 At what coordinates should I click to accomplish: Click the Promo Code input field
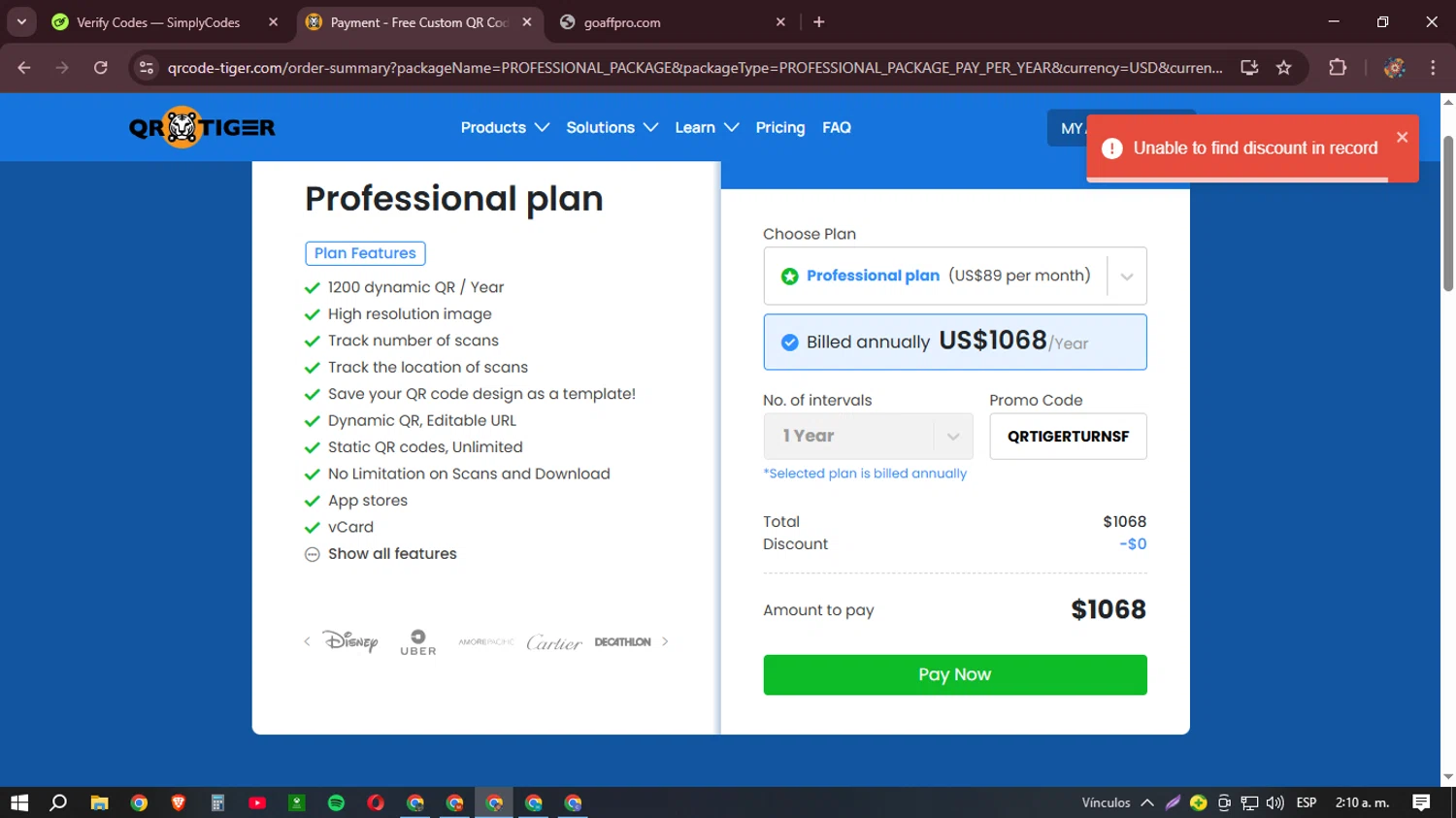pyautogui.click(x=1068, y=437)
